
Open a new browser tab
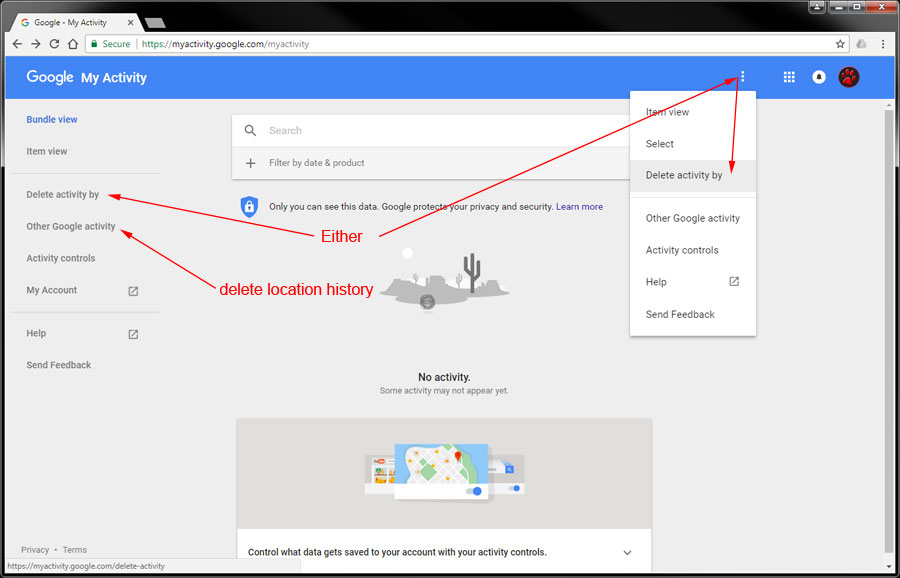pos(155,23)
